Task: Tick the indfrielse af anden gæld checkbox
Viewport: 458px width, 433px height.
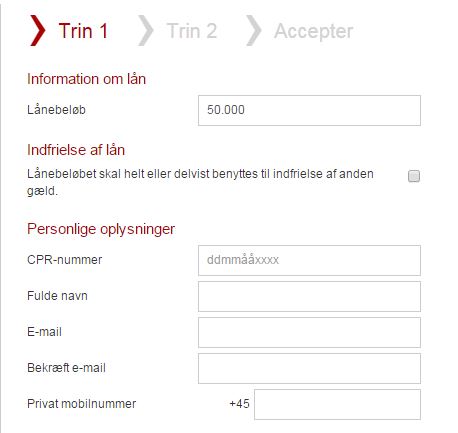Action: tap(414, 176)
